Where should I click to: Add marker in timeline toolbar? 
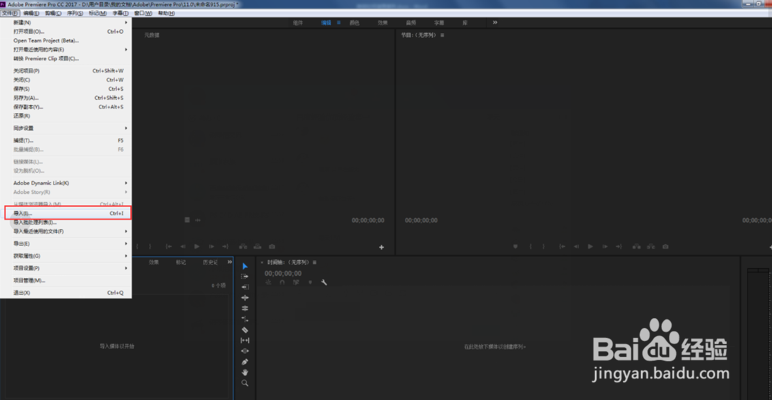310,282
